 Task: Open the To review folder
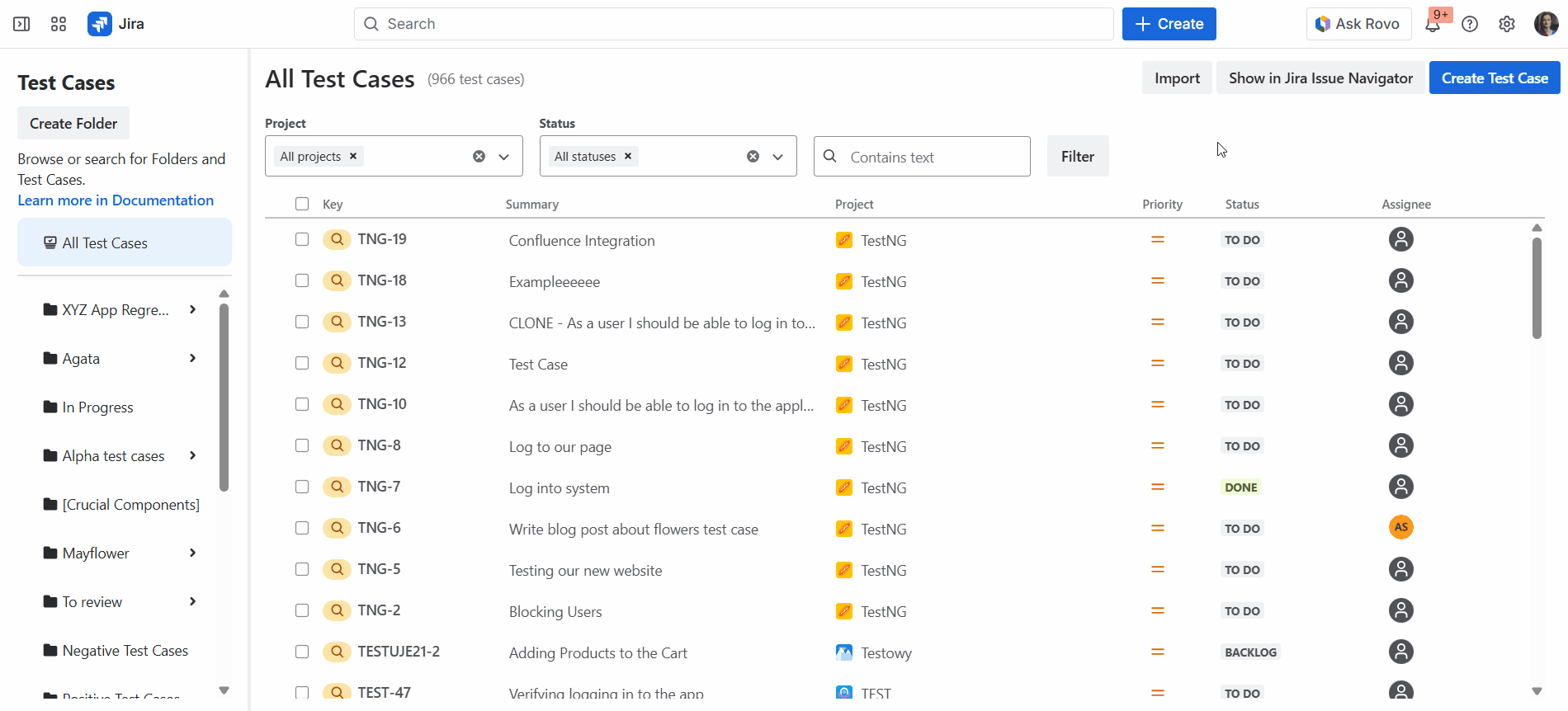(x=92, y=602)
